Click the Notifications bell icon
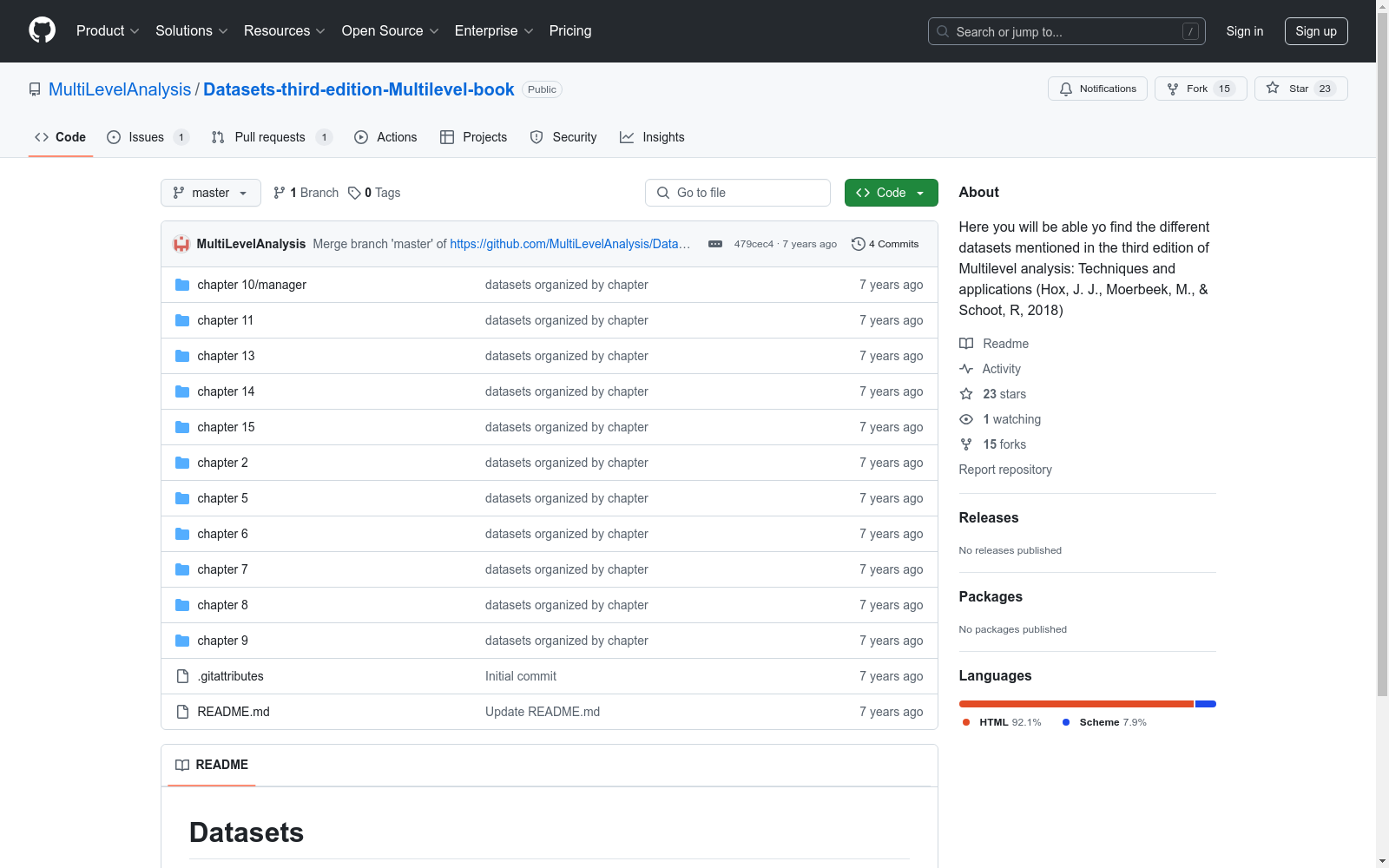Viewport: 1389px width, 868px height. pos(1066,89)
